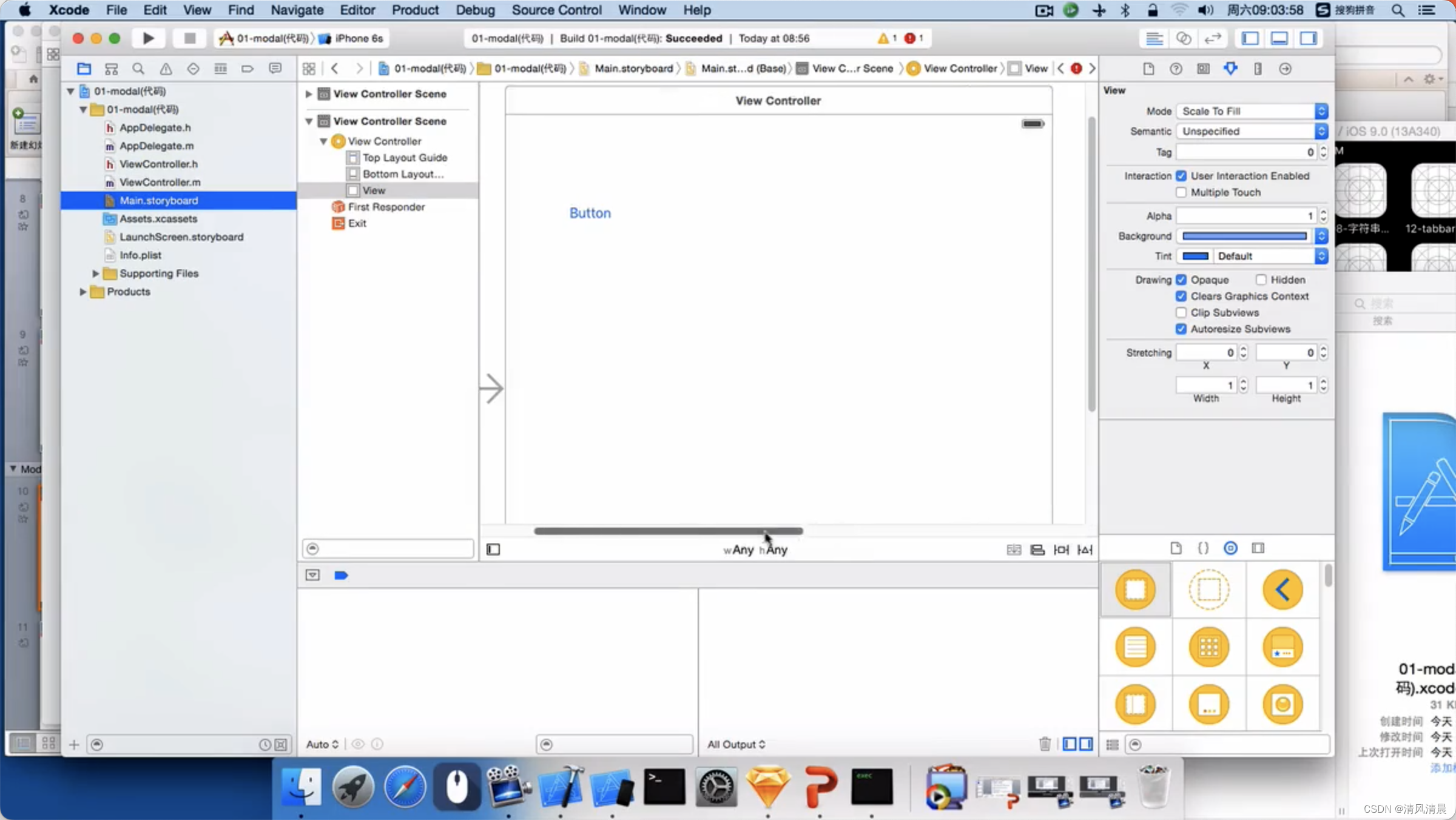Open the Auto variables scope dropdown
1456x820 pixels.
pos(322,744)
